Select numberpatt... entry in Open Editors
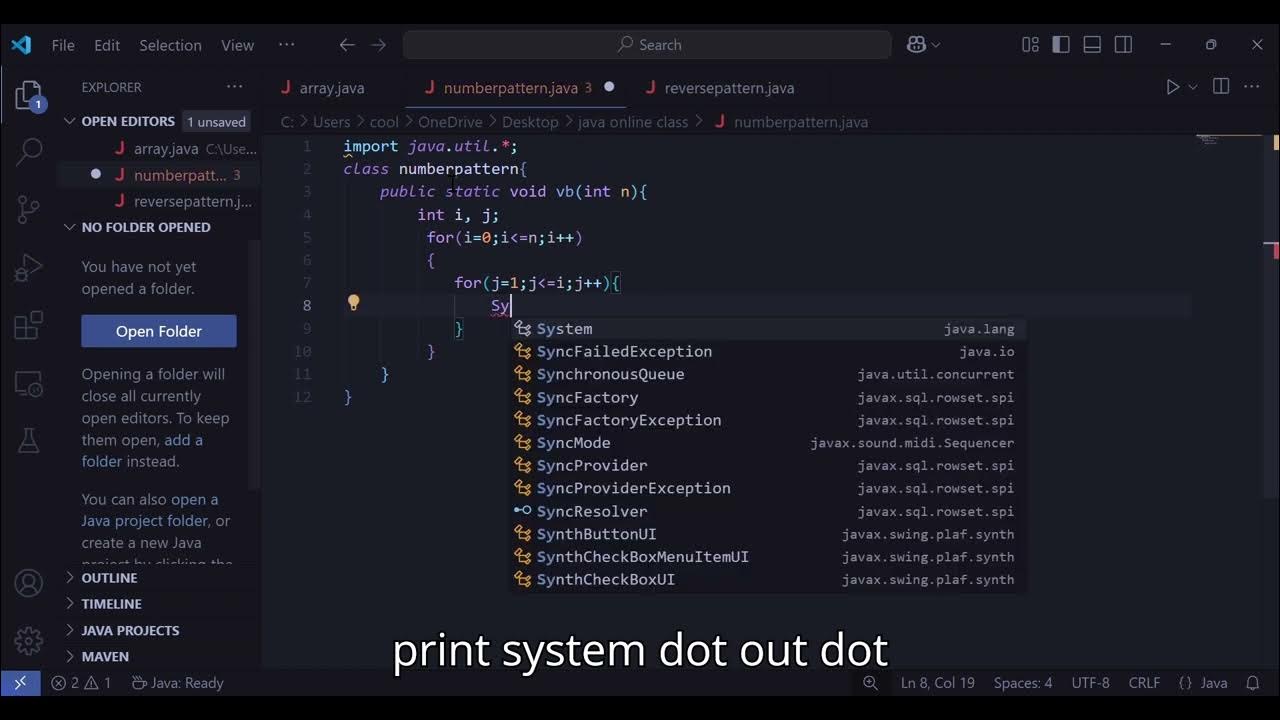 click(159, 175)
